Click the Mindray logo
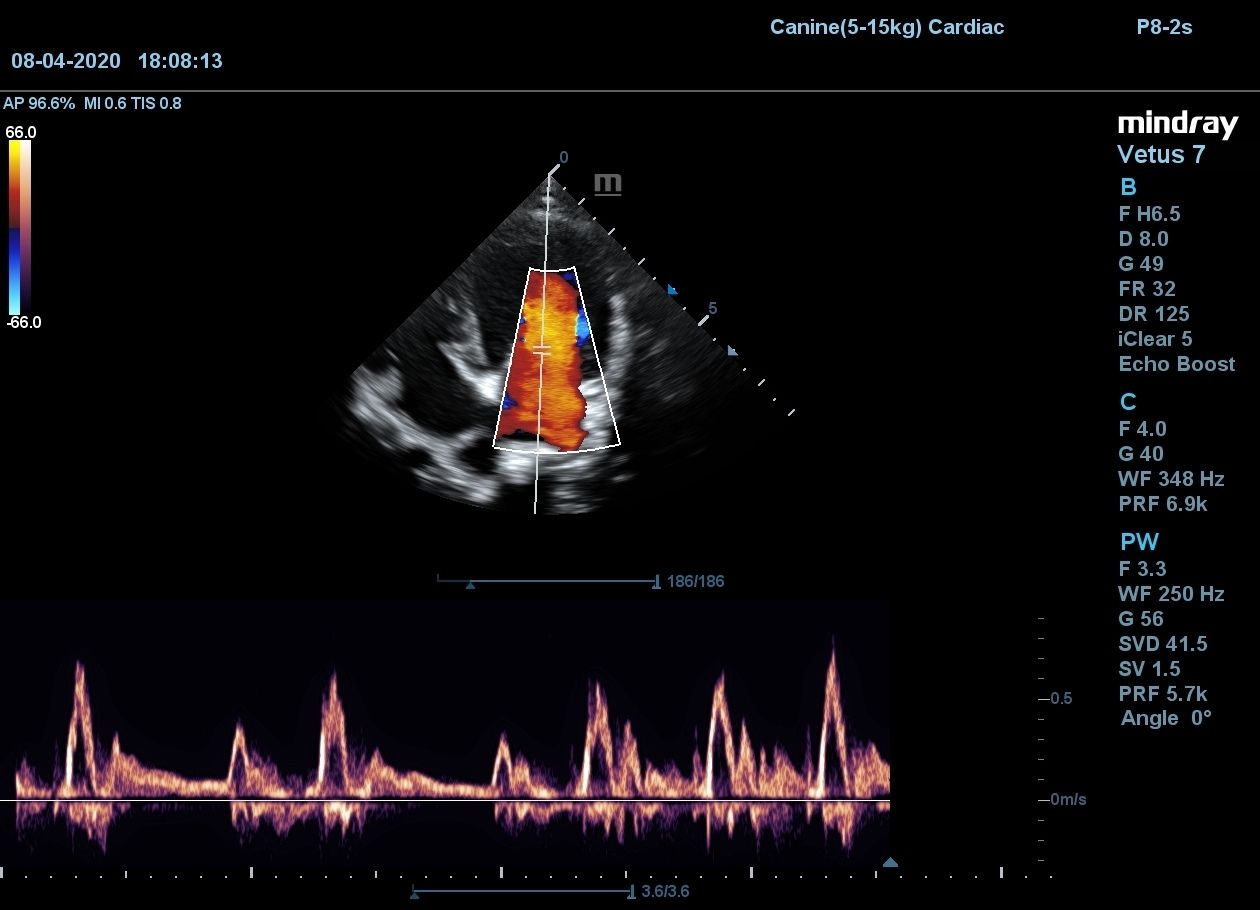1260x910 pixels. click(x=1177, y=124)
